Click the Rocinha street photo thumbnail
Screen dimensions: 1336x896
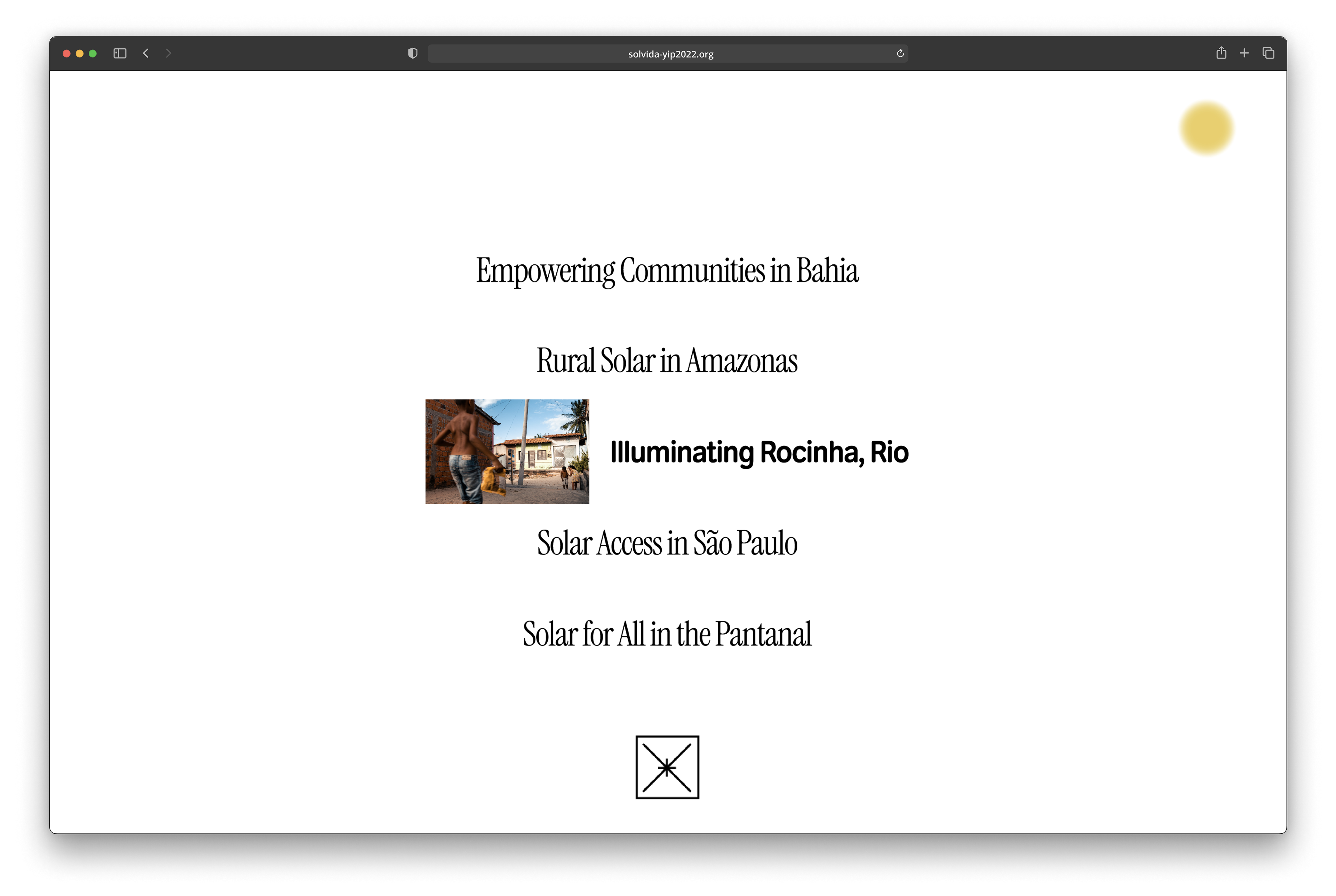[x=507, y=451]
